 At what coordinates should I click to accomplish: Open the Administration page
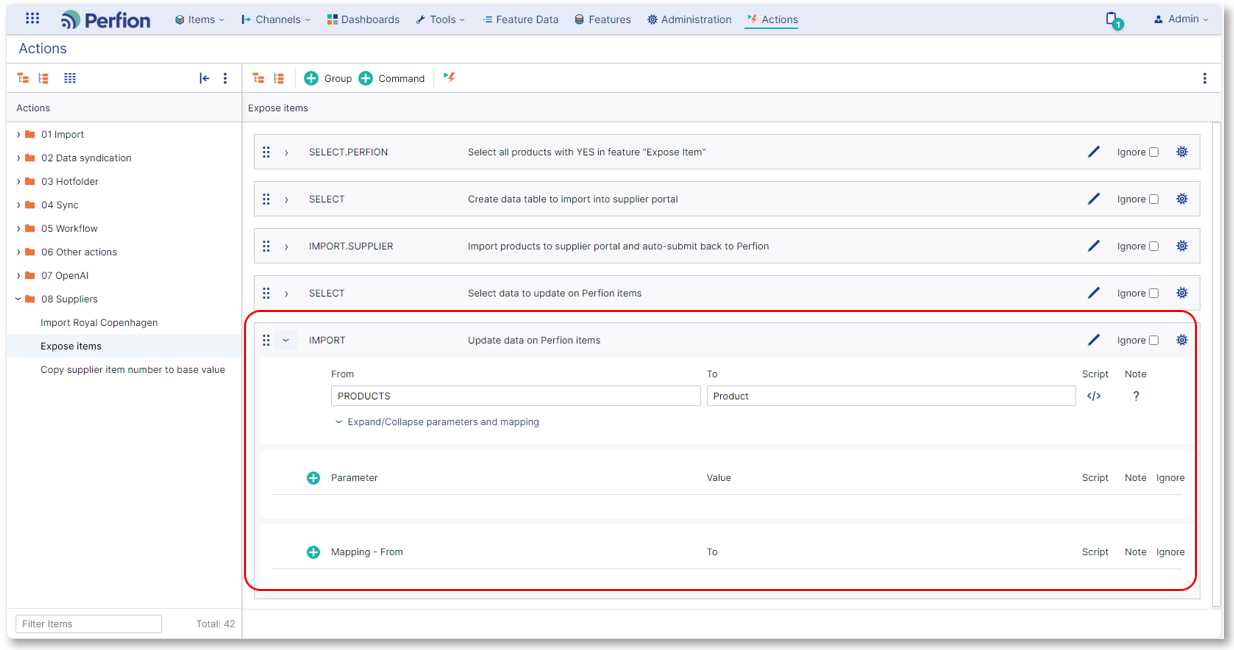(689, 19)
